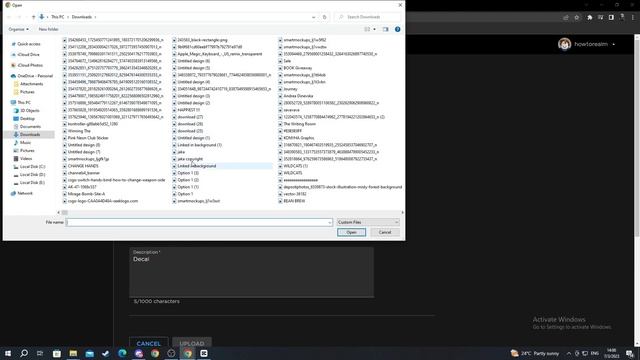Select the file 'BOOK Giveaway'

[298, 68]
